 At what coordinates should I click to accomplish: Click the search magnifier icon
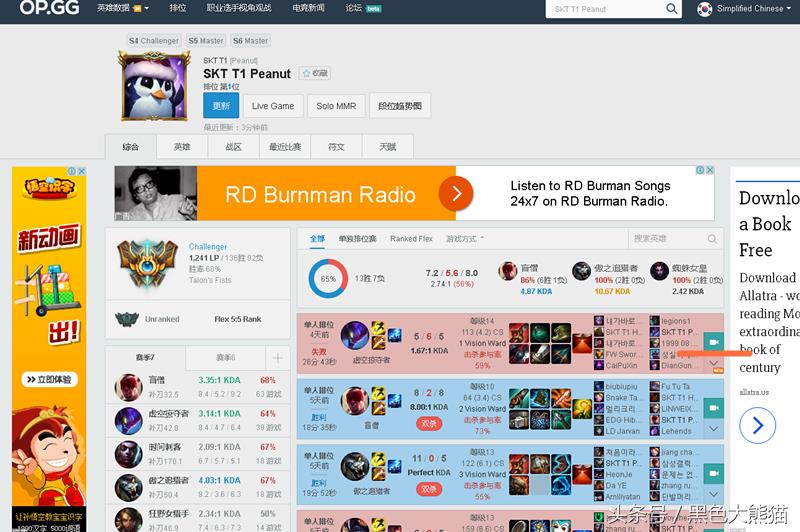(x=672, y=9)
